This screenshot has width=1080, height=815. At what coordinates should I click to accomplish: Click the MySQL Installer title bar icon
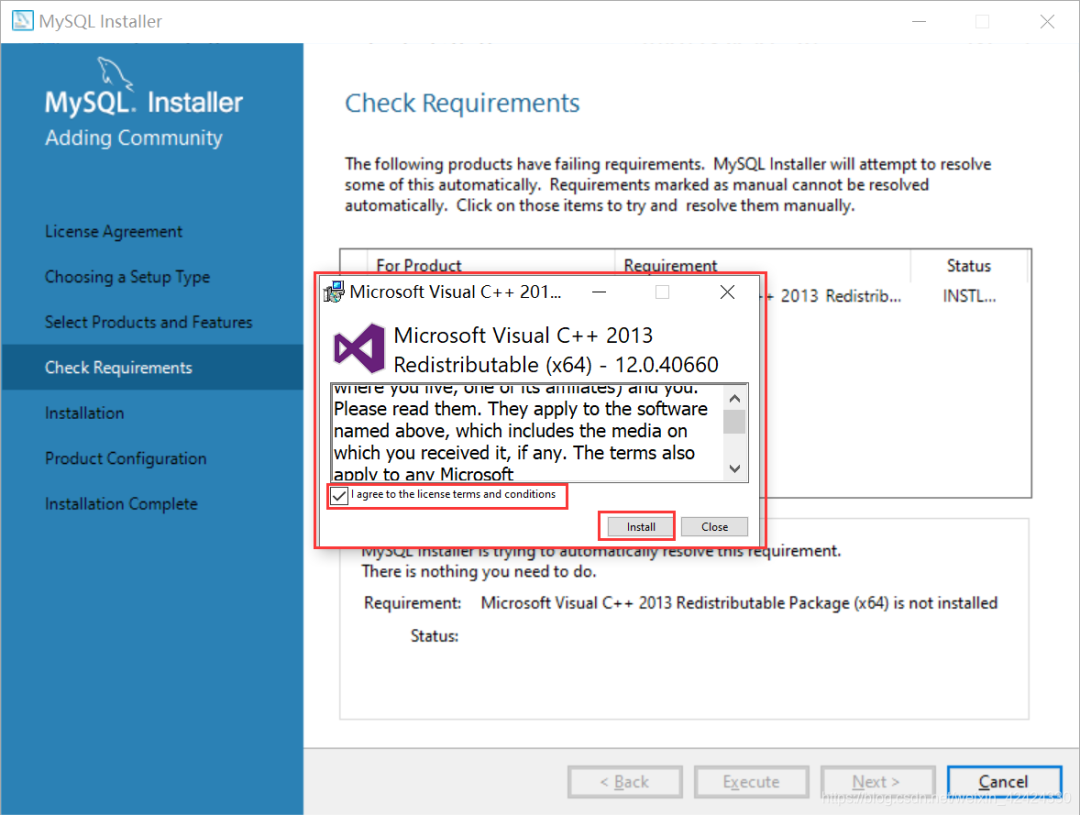pyautogui.click(x=22, y=21)
